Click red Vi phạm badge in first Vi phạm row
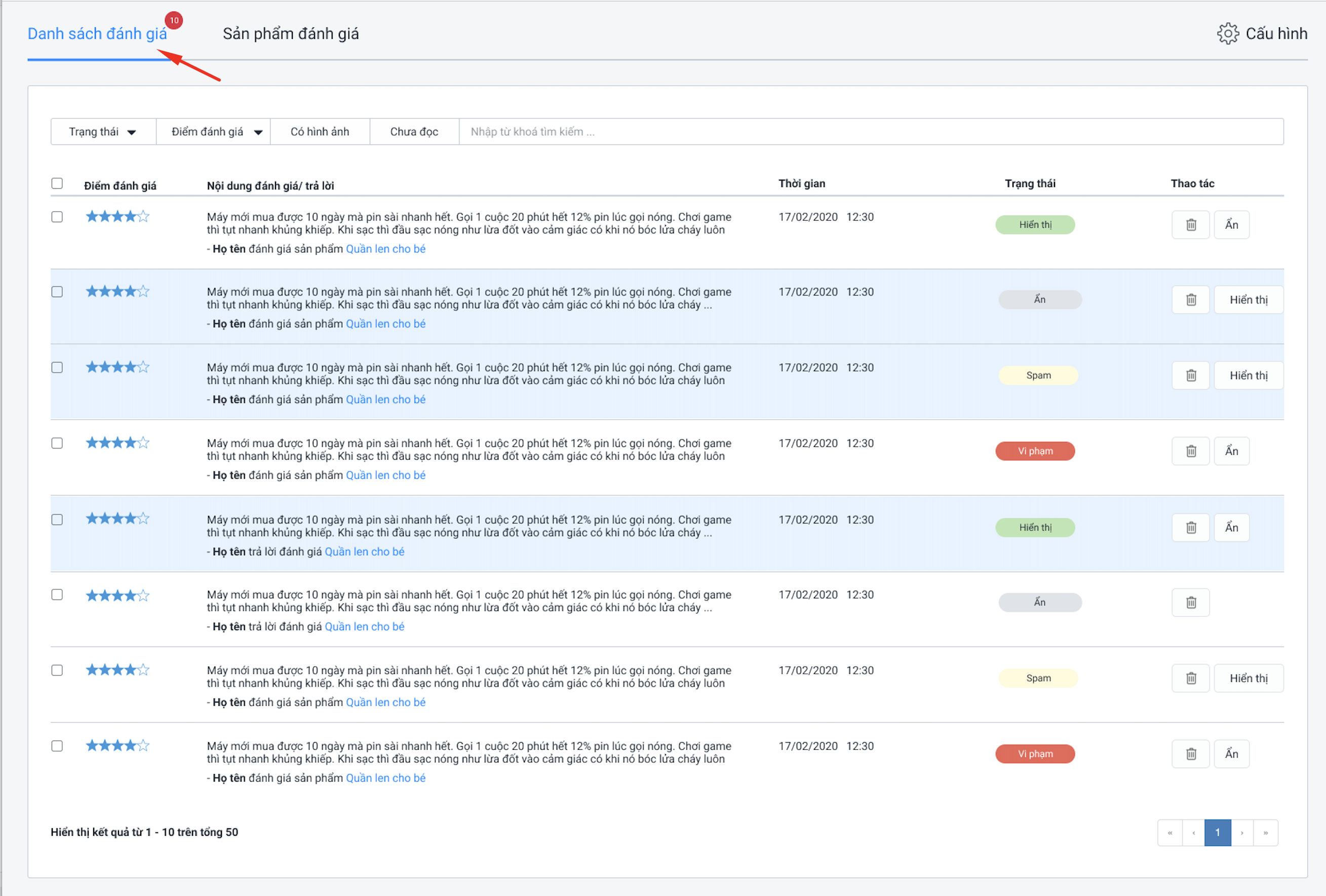Image resolution: width=1326 pixels, height=896 pixels. coord(1035,451)
